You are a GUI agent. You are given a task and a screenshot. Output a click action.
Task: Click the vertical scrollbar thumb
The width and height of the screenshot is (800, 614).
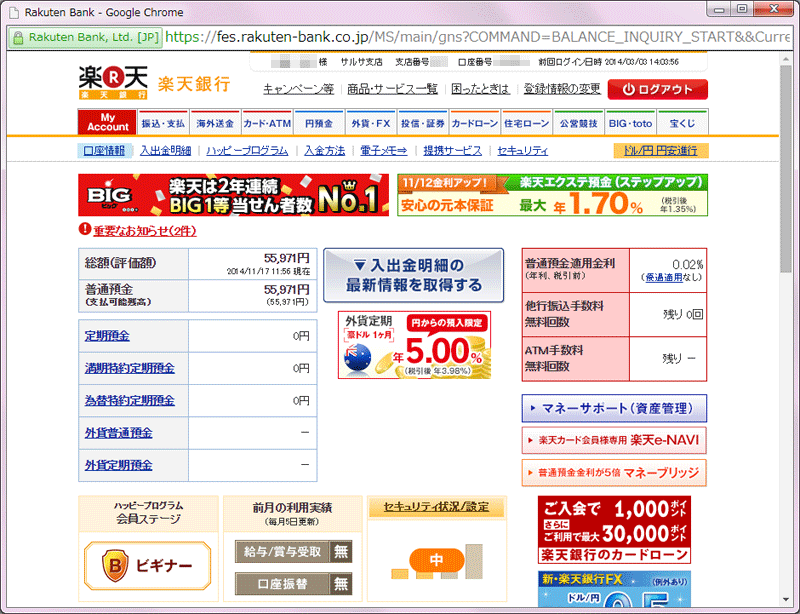[786, 168]
